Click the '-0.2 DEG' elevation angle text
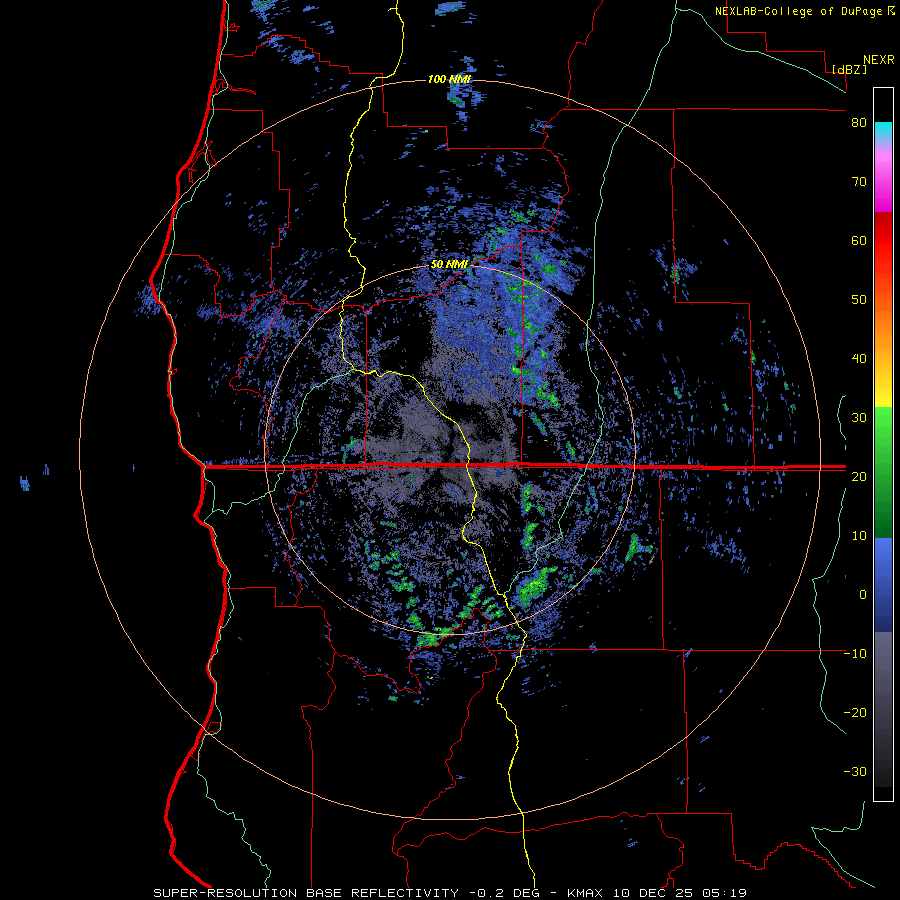The image size is (900, 900). tap(506, 893)
